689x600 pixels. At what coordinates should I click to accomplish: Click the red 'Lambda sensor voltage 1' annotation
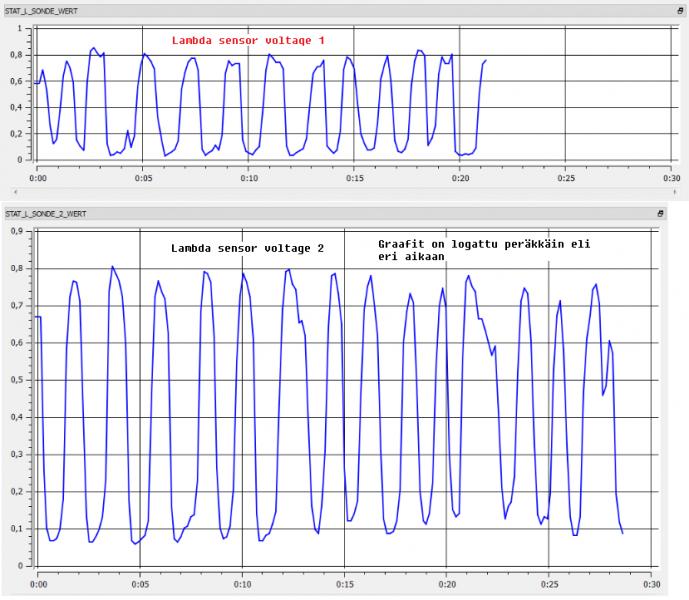click(248, 40)
